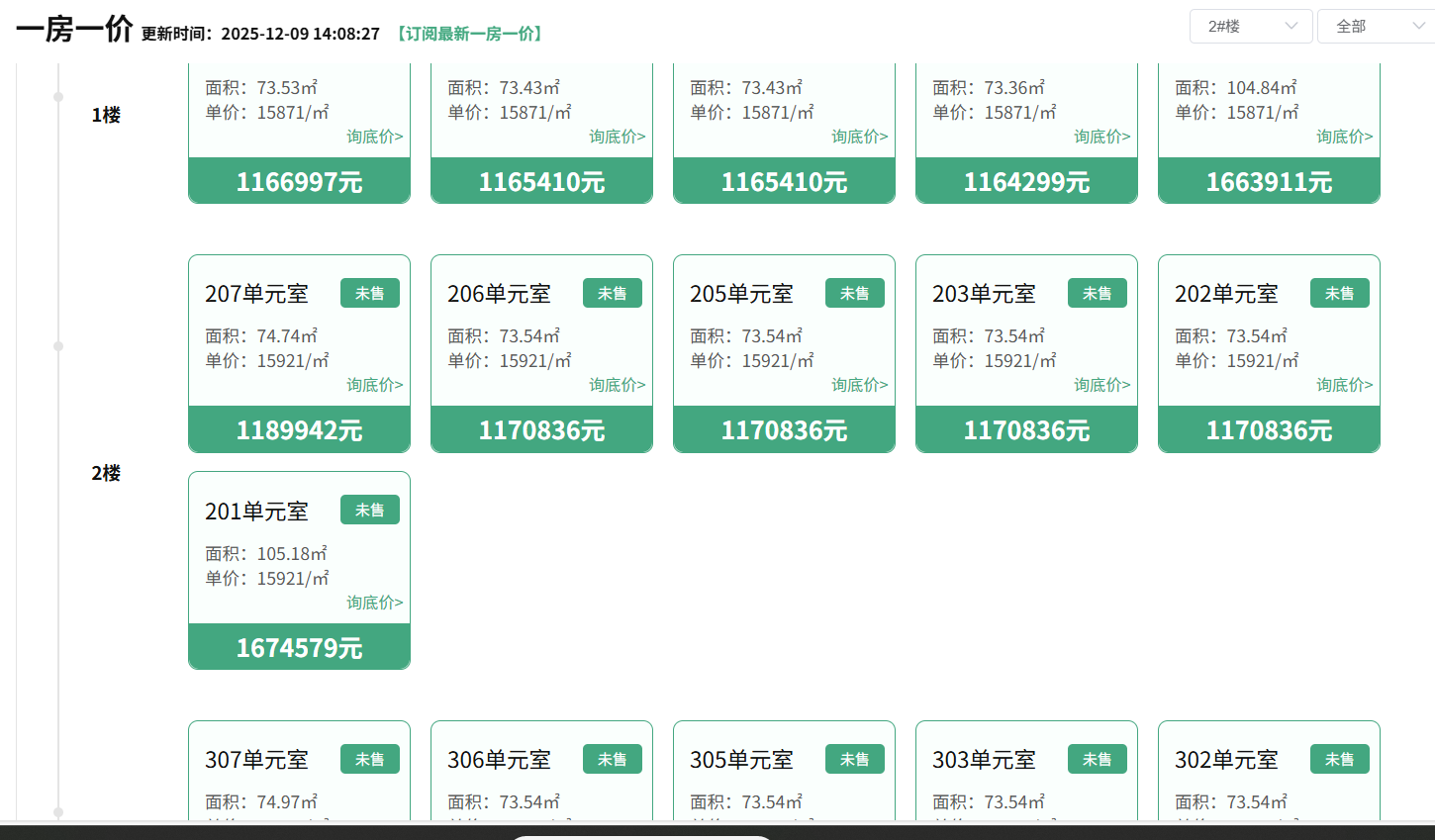The image size is (1435, 840).
Task: Open the 306单元室 unit card title
Action: point(499,760)
